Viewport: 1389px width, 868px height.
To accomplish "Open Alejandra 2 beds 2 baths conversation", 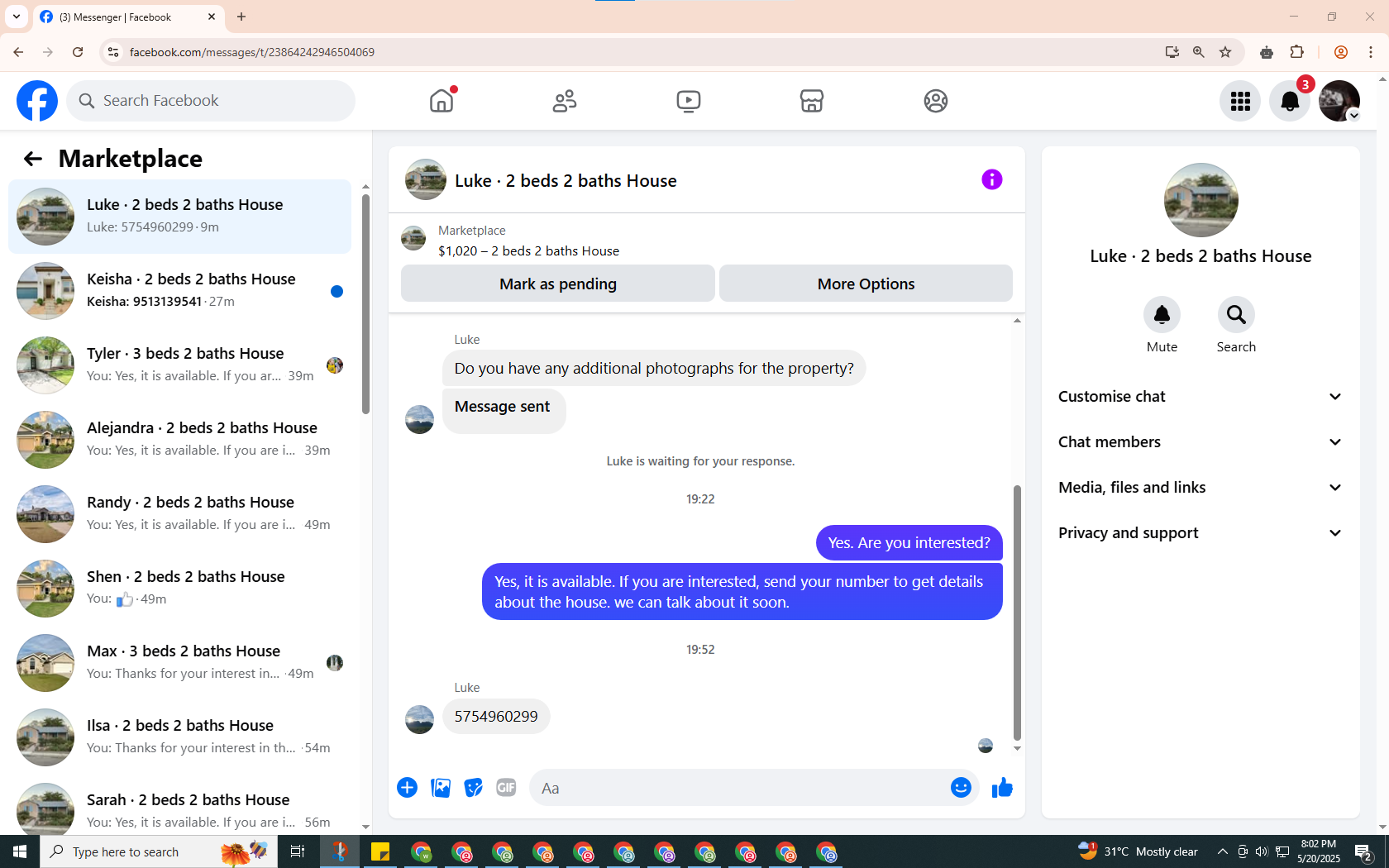I will [179, 440].
